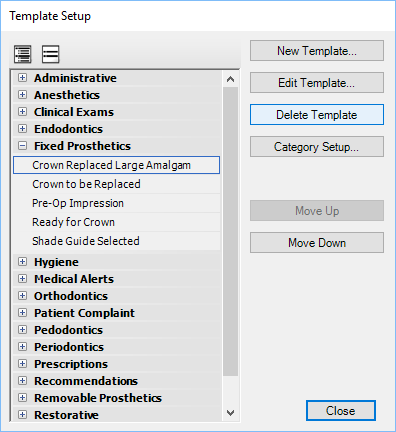
Task: Select the Pre-Op Impression template
Action: [x=117, y=203]
